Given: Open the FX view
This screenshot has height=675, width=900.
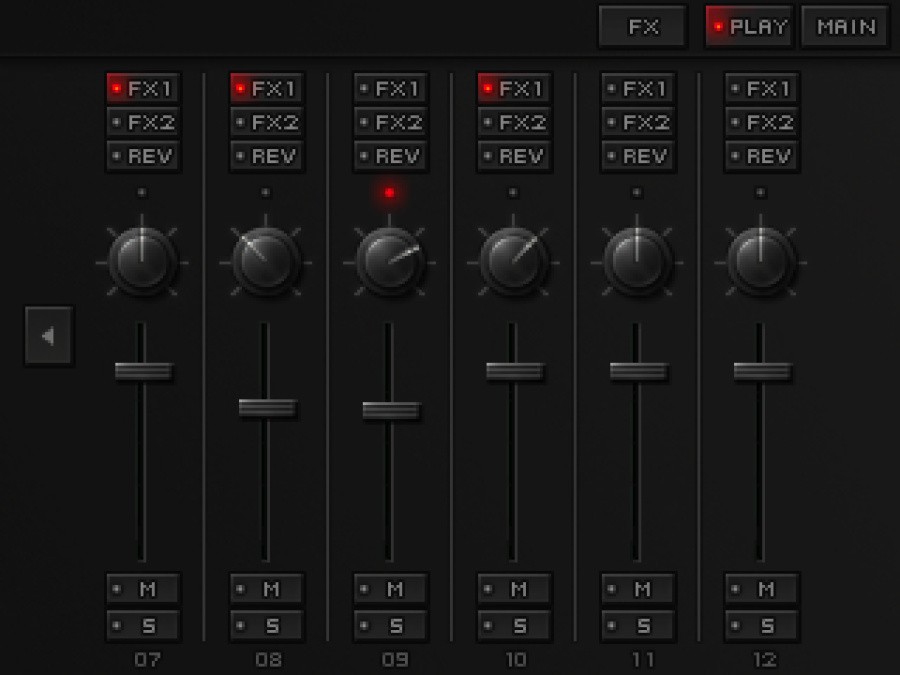Looking at the screenshot, I should [x=642, y=26].
